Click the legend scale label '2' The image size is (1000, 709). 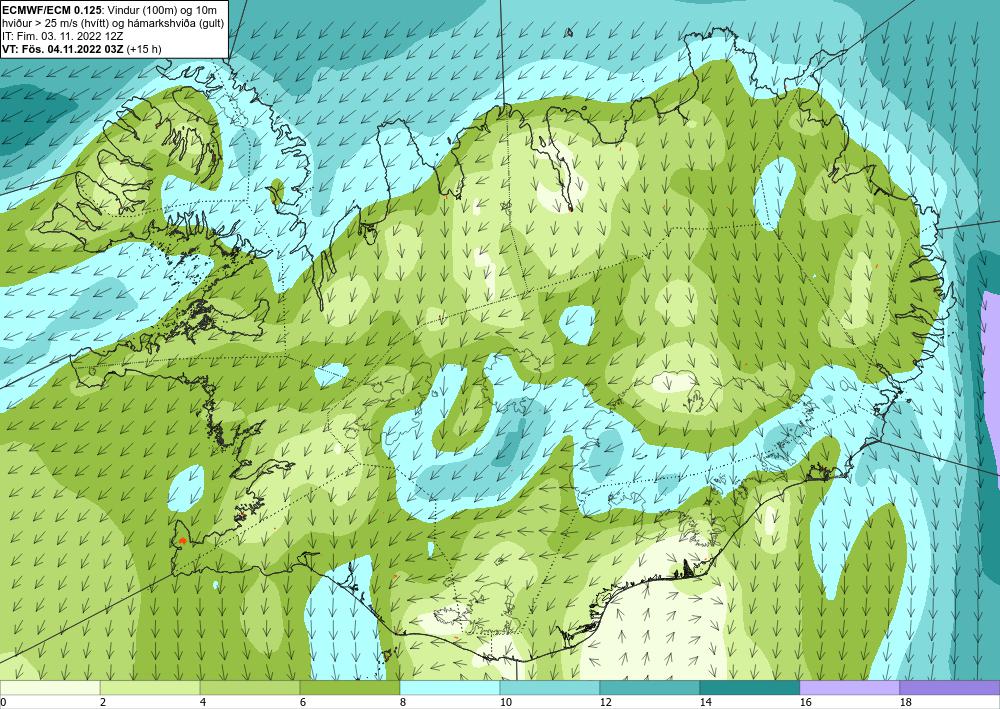tap(103, 703)
